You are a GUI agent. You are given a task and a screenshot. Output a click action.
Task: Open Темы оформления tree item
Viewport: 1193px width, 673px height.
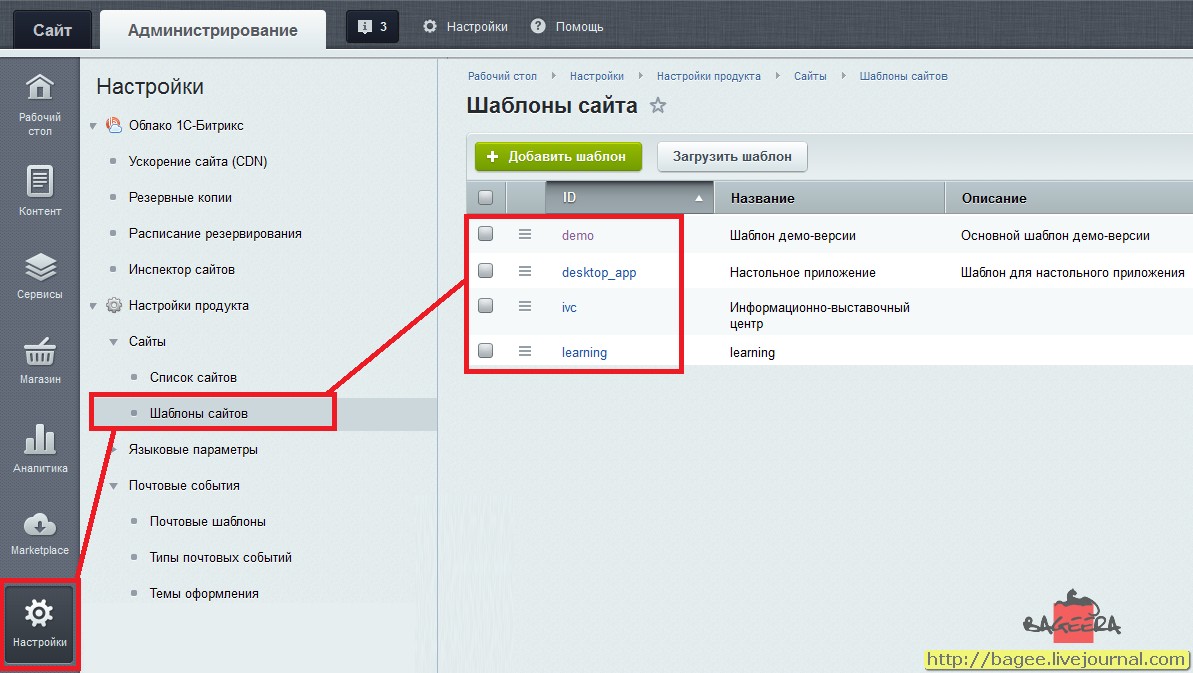pos(204,594)
